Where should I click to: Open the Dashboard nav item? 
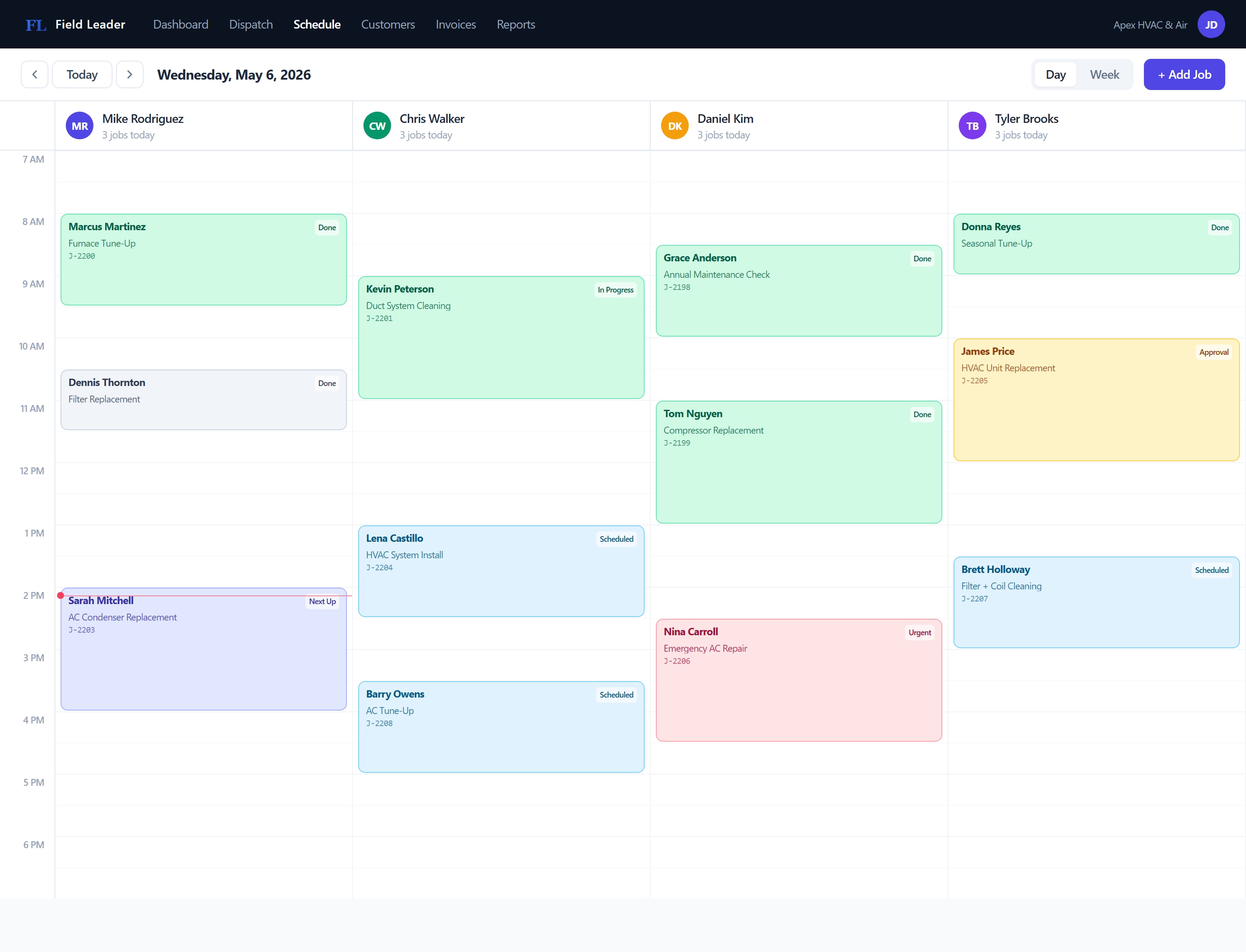point(181,24)
